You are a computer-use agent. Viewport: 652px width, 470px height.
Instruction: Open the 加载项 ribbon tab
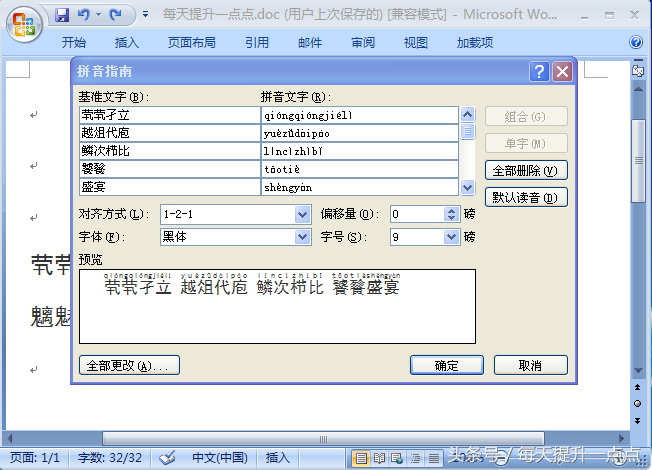coord(475,42)
